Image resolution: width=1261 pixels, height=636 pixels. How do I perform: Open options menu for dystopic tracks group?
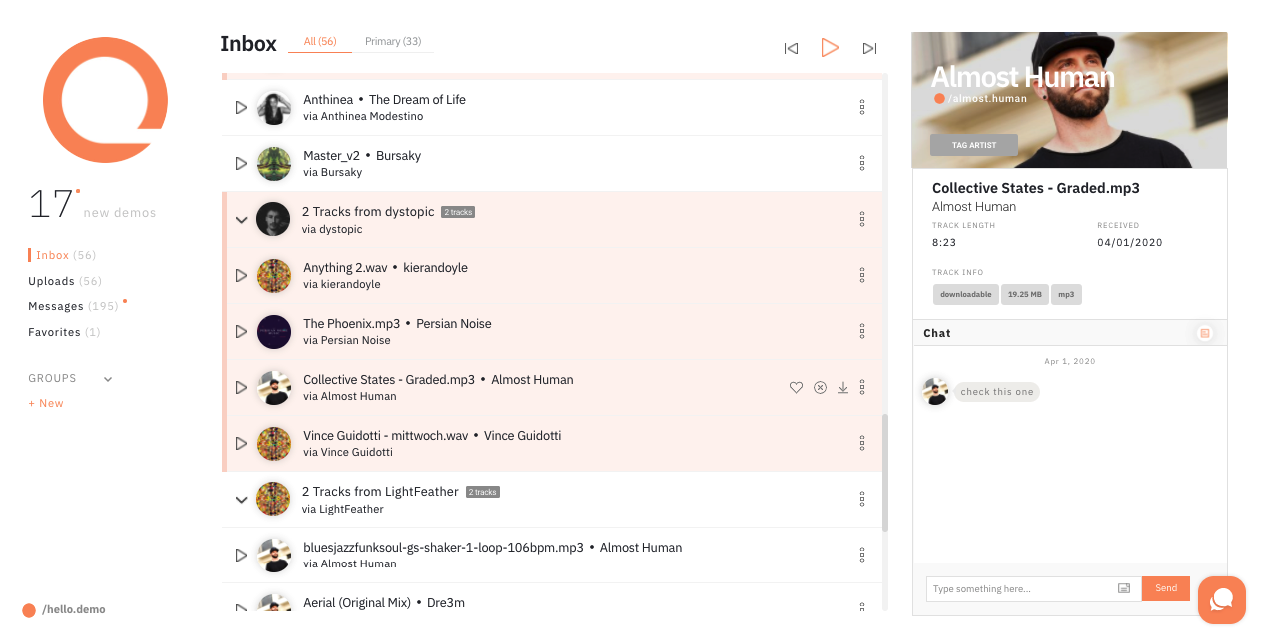862,219
